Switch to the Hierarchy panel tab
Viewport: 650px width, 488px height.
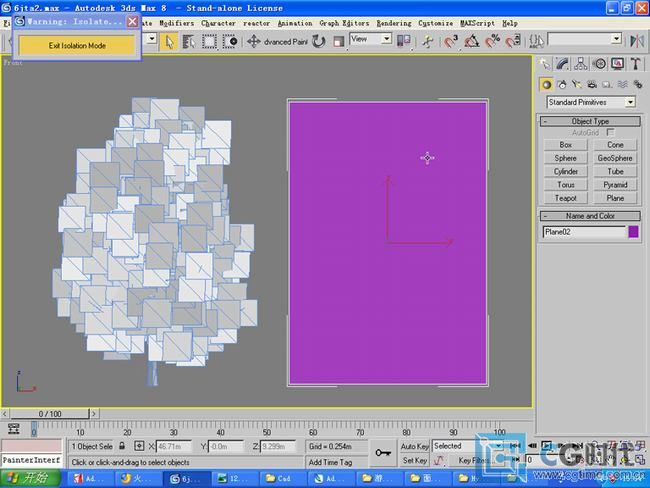point(581,64)
